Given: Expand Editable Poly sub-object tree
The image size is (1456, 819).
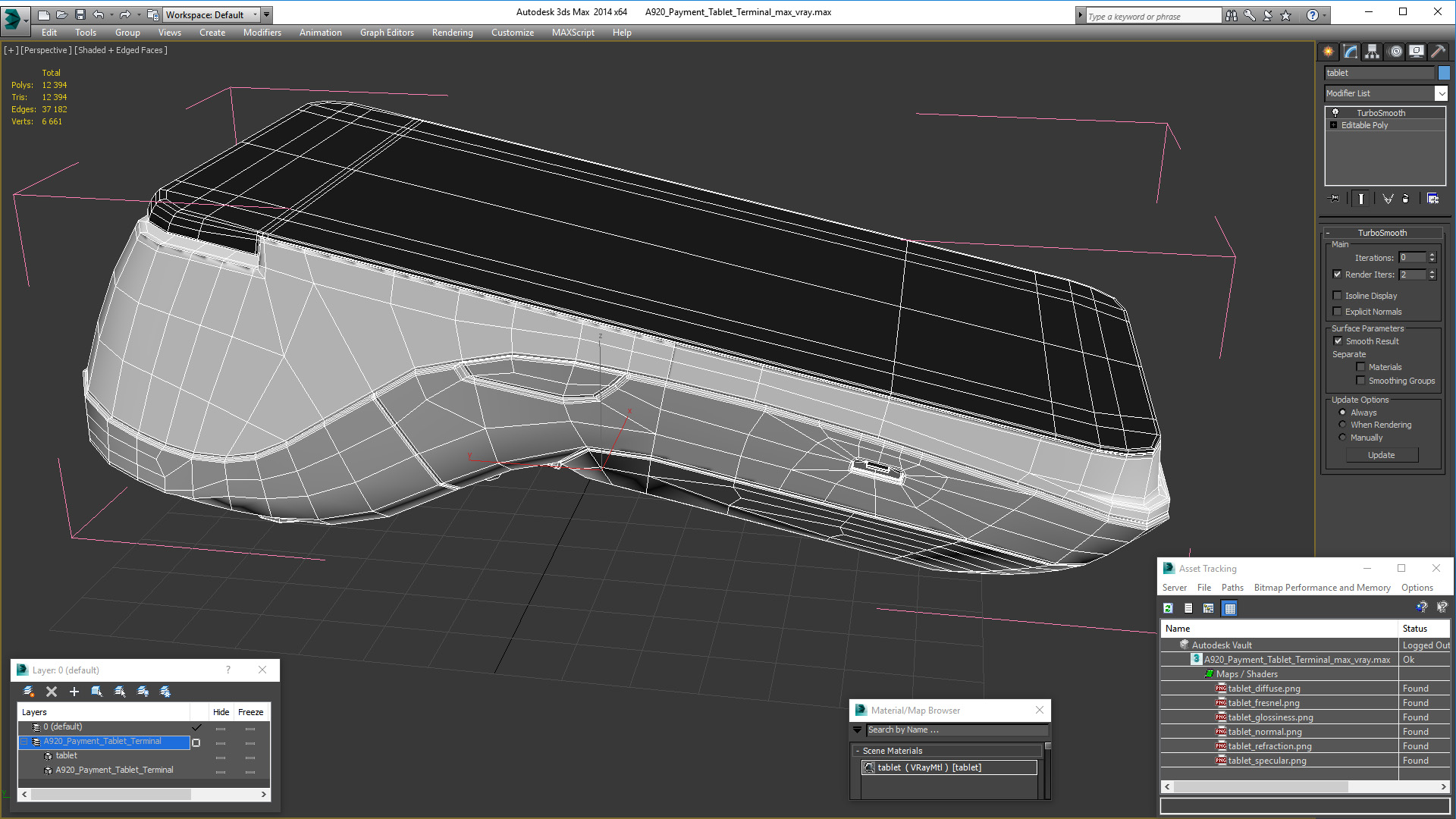Looking at the screenshot, I should (x=1334, y=125).
